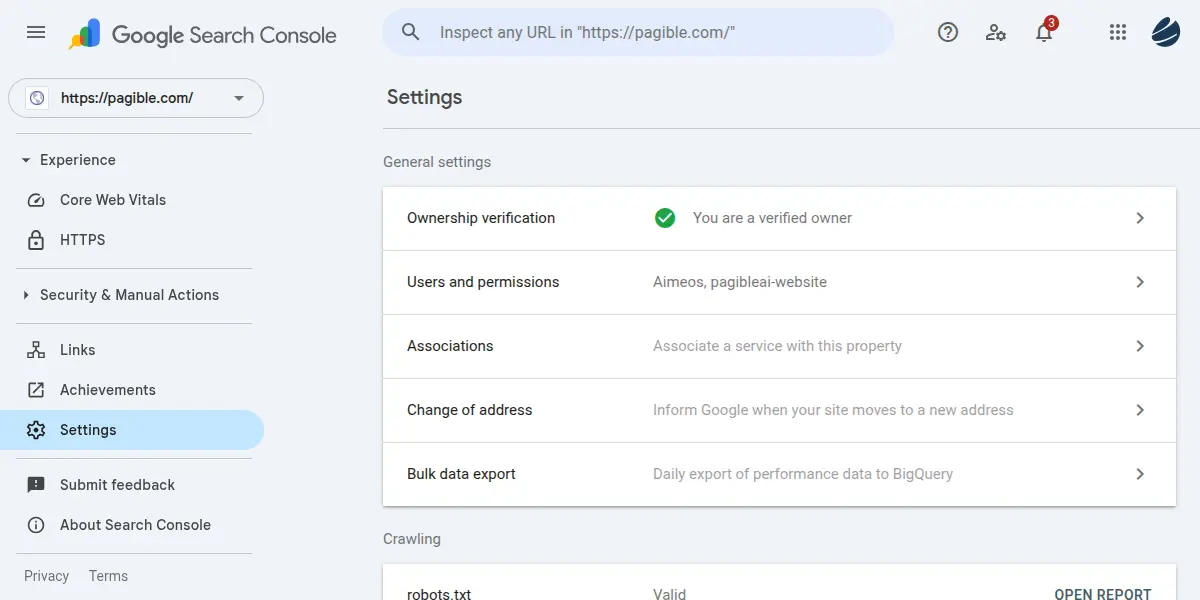The width and height of the screenshot is (1200, 600).
Task: Open user settings person-gear icon
Action: click(x=996, y=32)
